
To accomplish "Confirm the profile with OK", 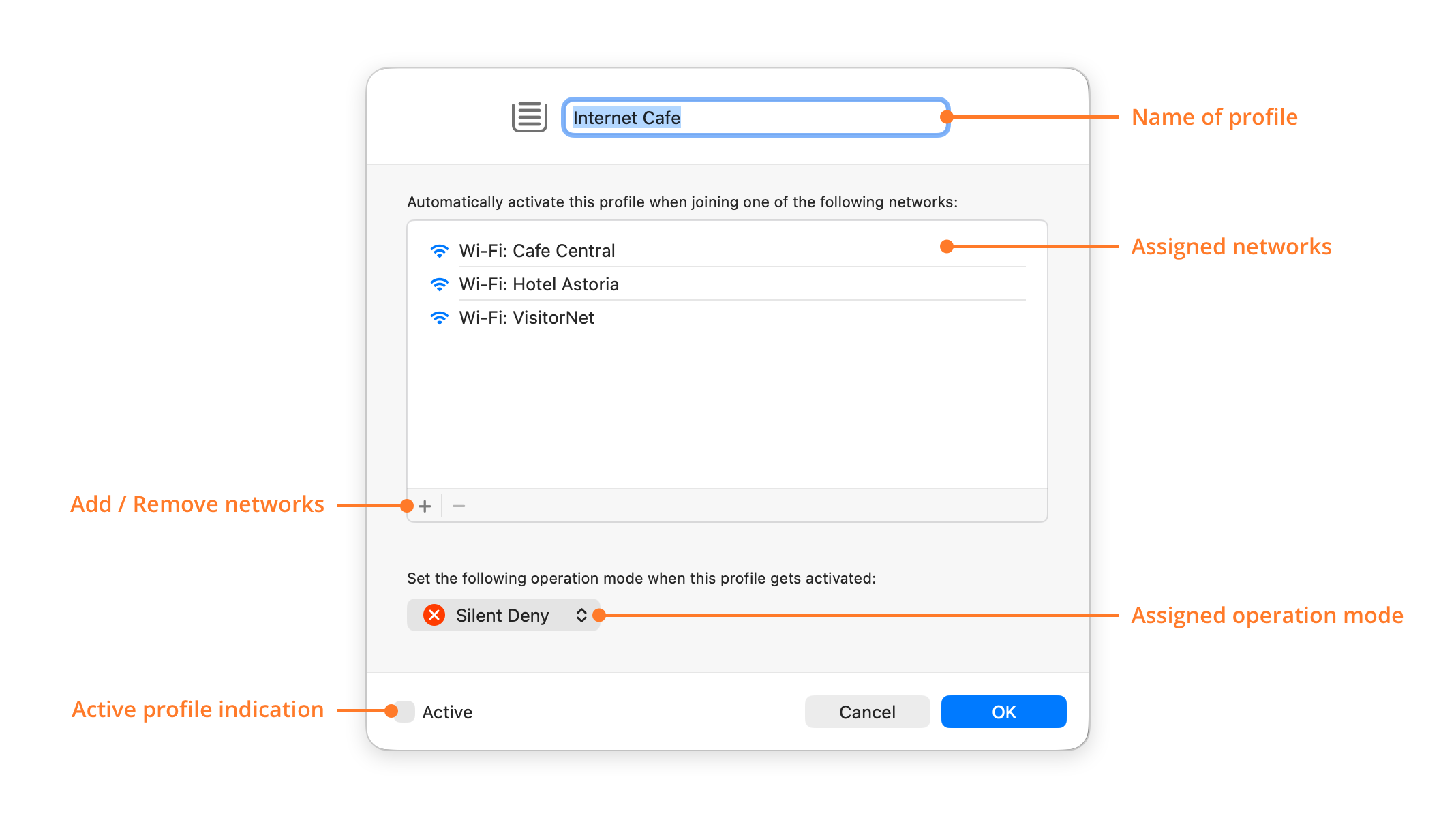I will pos(1003,712).
